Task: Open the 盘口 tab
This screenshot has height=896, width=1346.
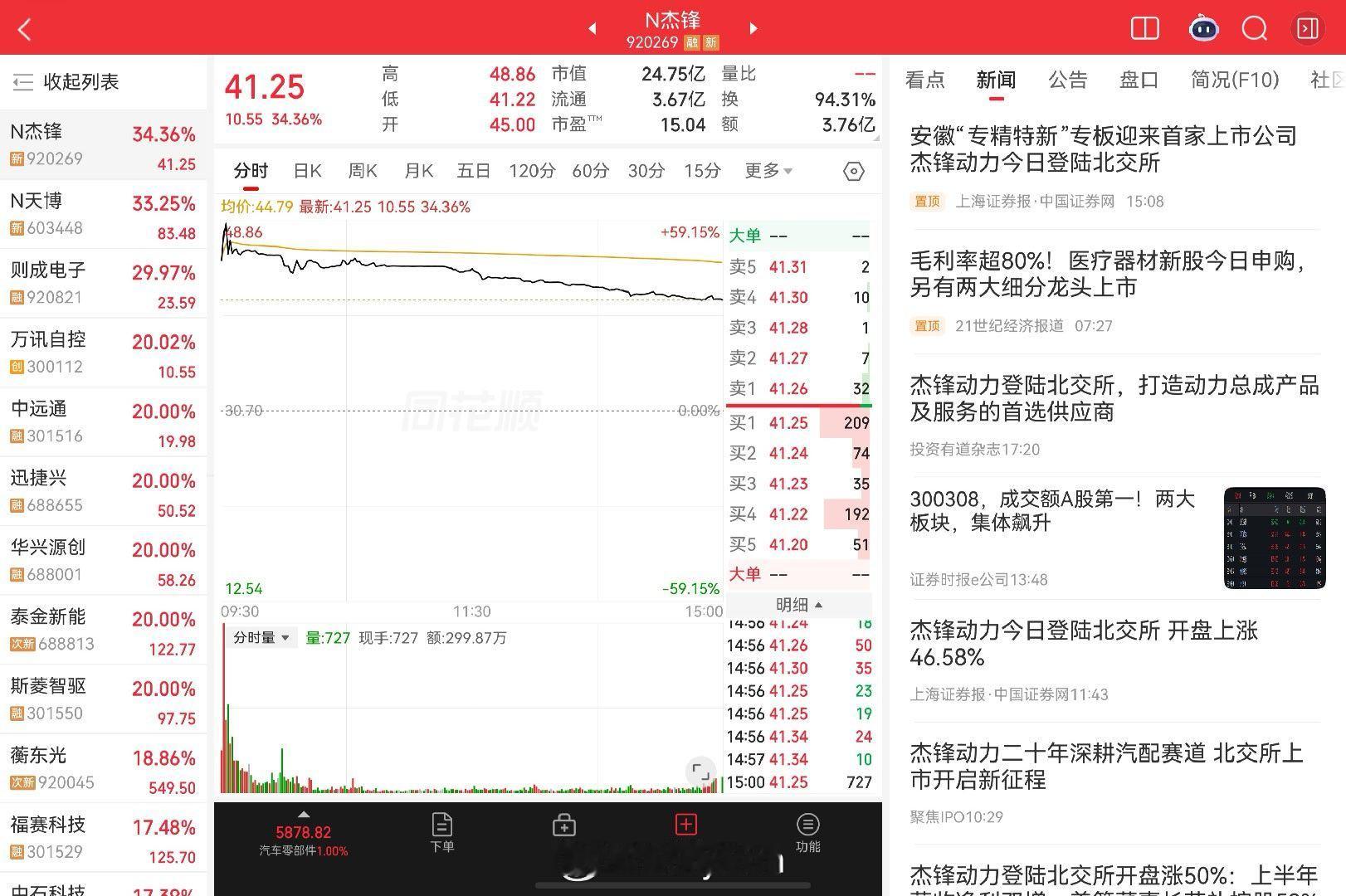Action: [1139, 80]
